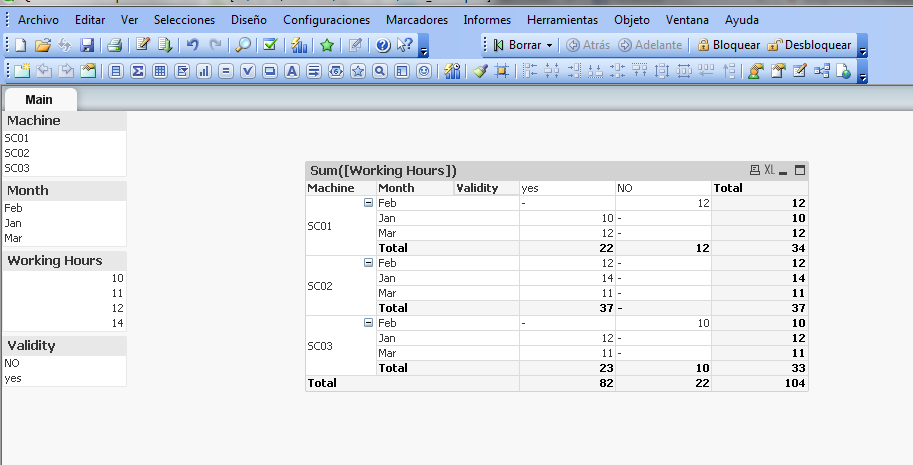The image size is (913, 465).
Task: Open the table viewer icon
Action: [822, 71]
